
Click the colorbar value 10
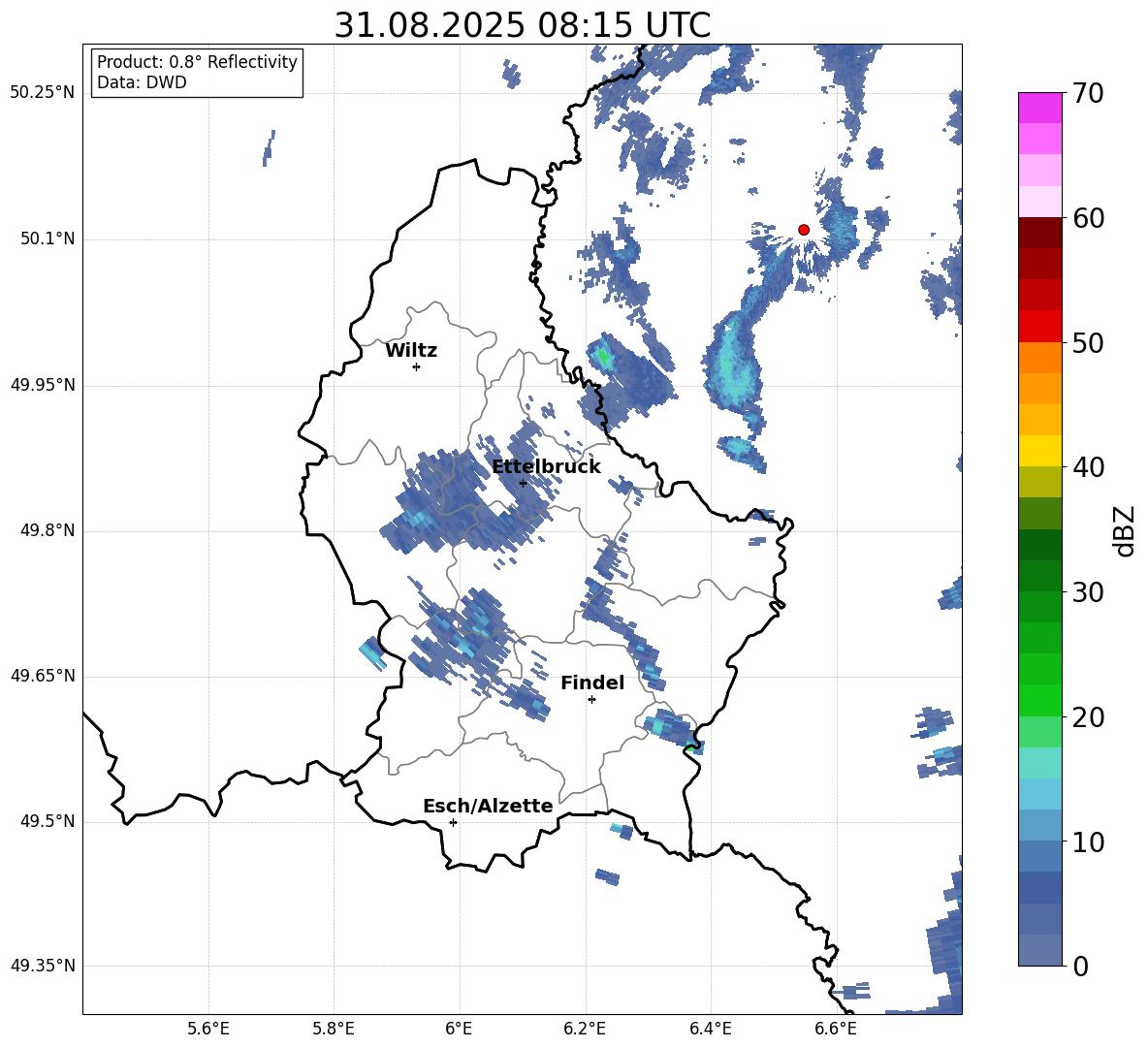(1088, 842)
